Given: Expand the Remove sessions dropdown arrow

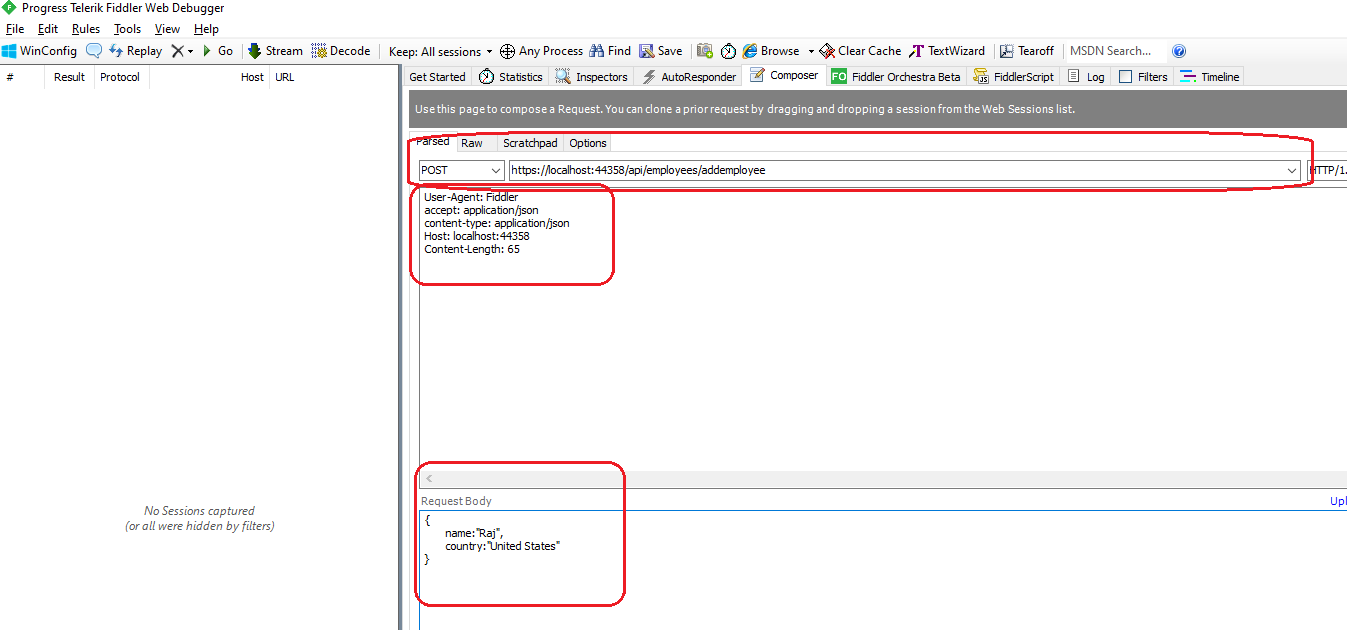Looking at the screenshot, I should click(190, 51).
